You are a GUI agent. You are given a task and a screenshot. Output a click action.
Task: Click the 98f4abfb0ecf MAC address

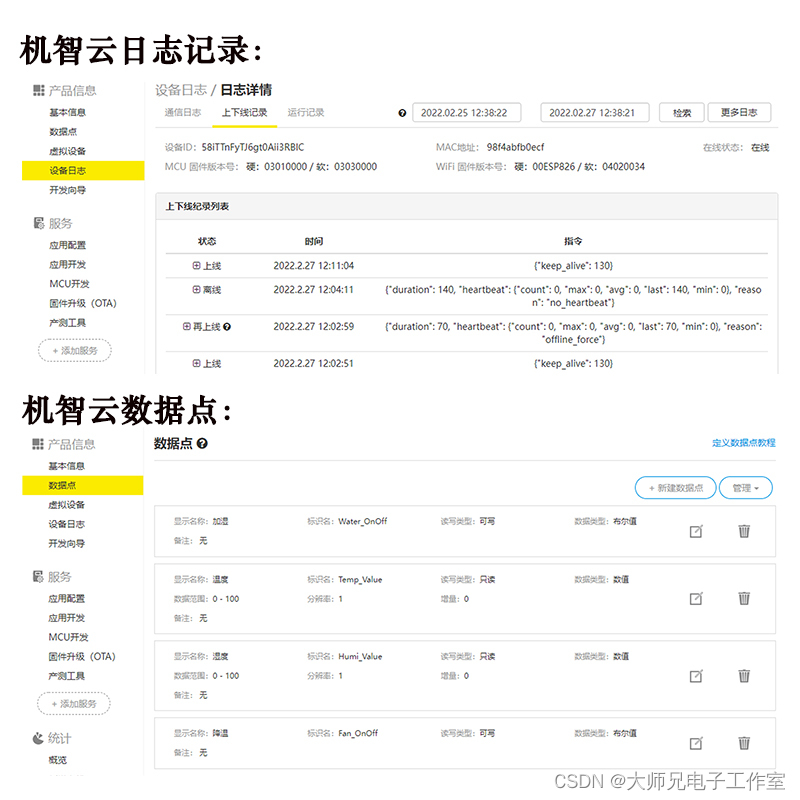515,147
